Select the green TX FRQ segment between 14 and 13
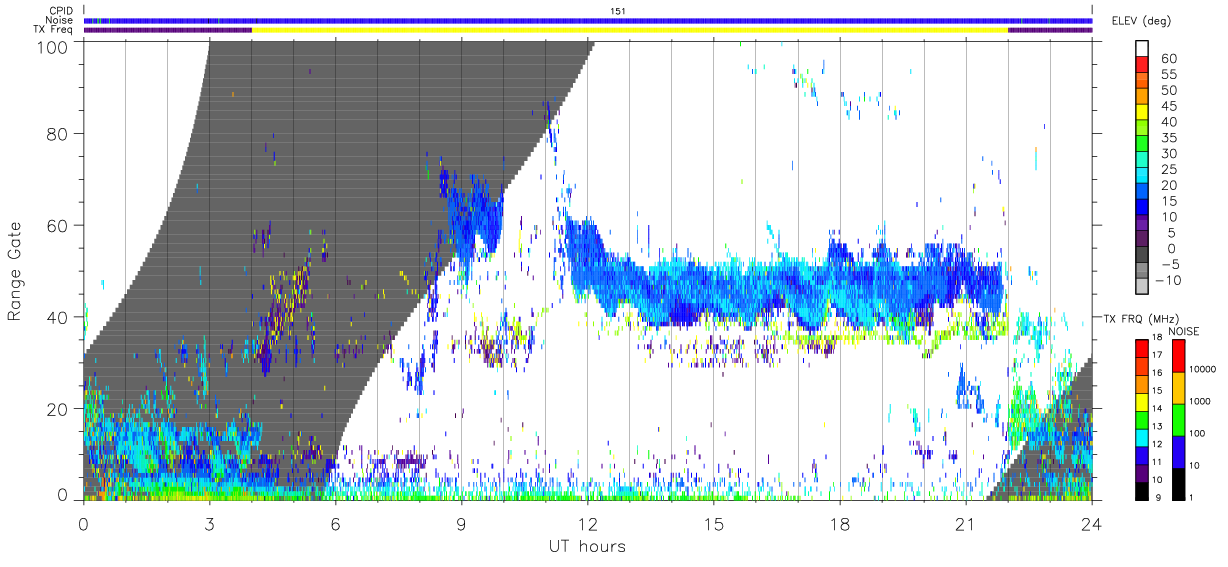 coord(1142,420)
